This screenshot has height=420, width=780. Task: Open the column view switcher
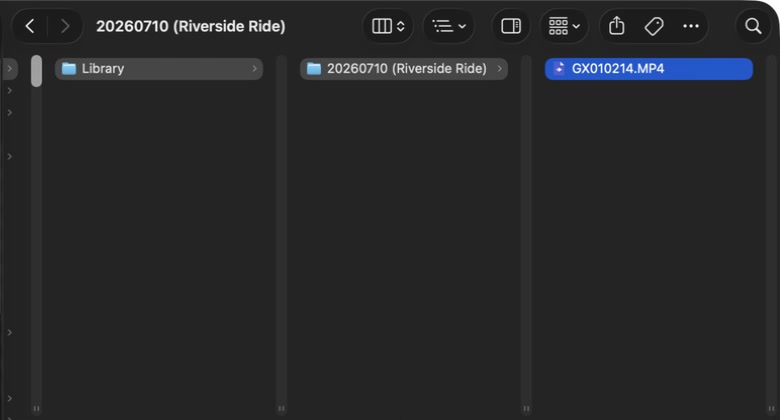coord(389,26)
